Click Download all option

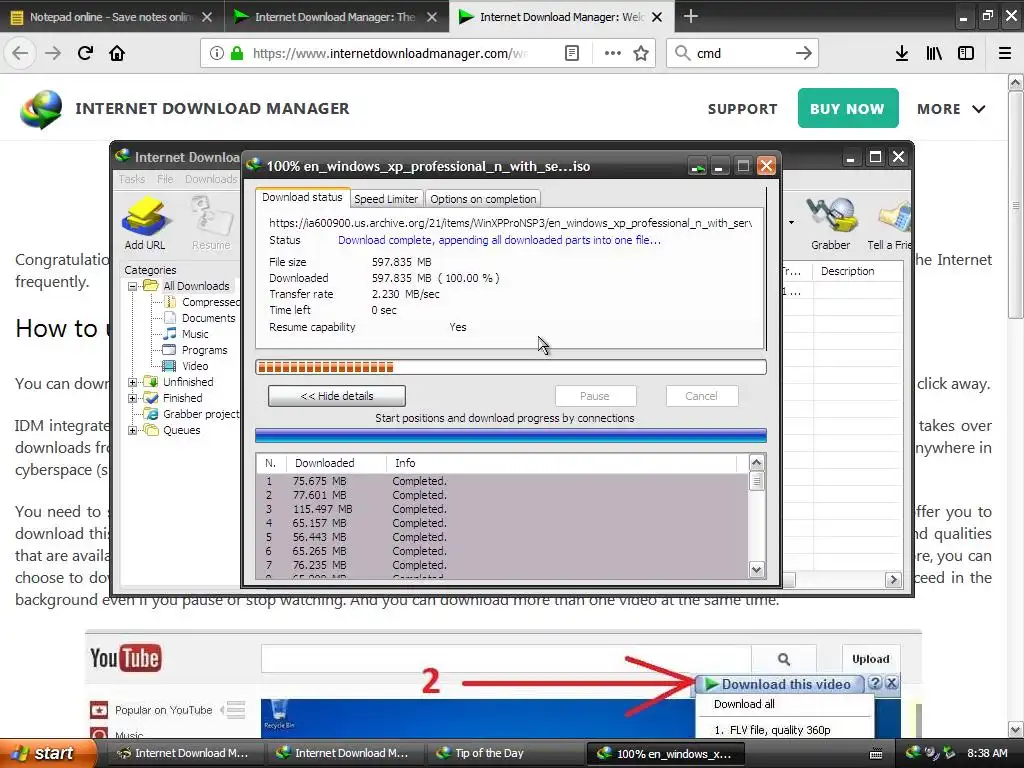click(744, 704)
